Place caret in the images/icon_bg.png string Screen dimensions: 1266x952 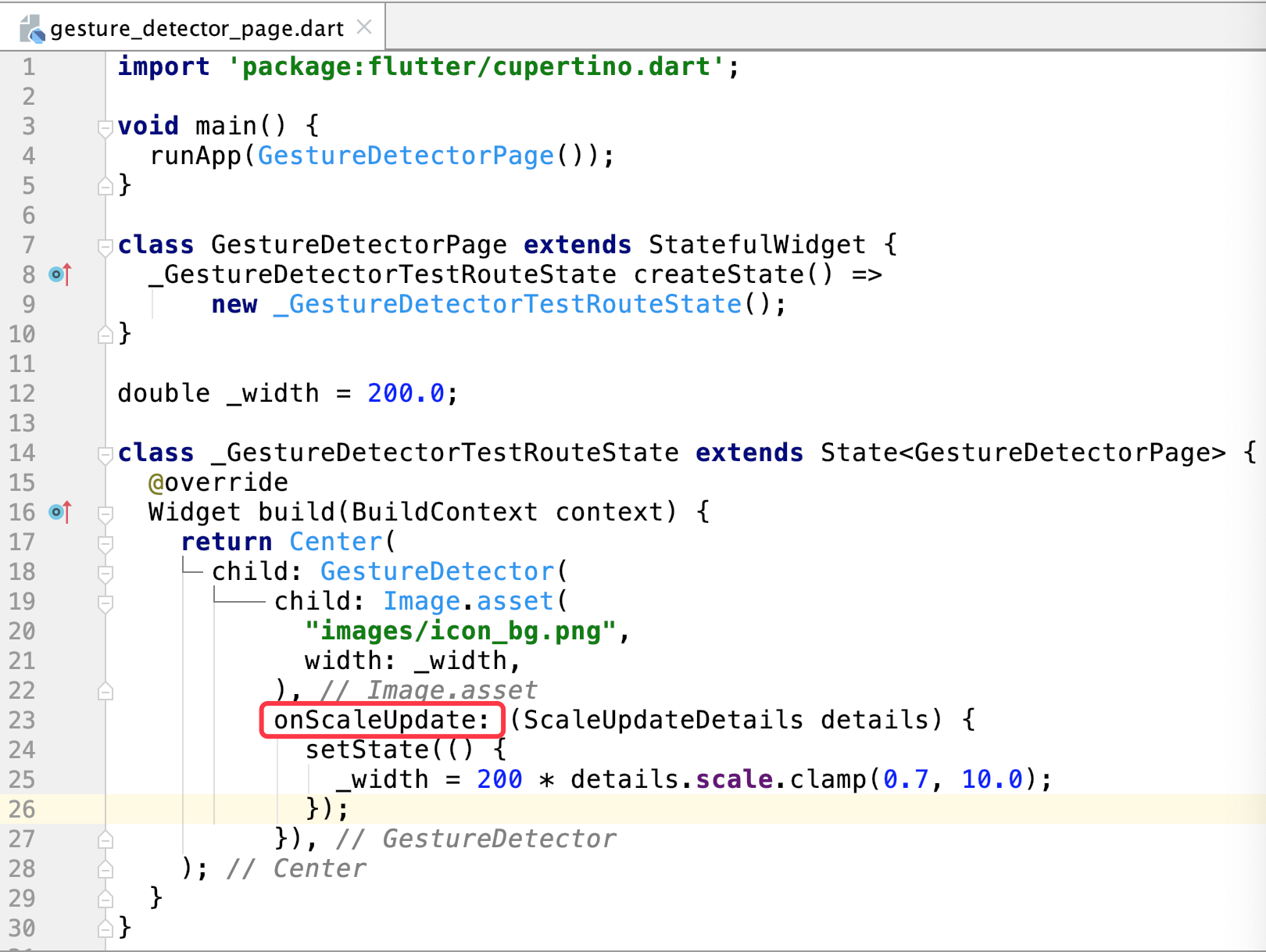(461, 631)
